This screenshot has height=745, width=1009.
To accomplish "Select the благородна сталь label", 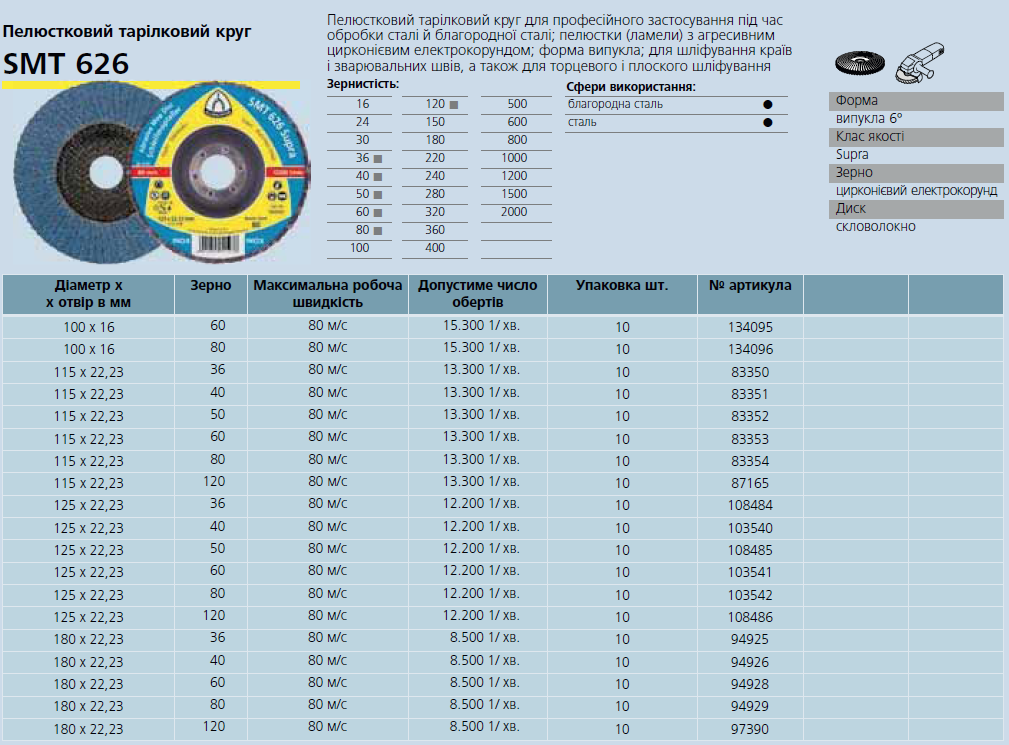I will 615,104.
